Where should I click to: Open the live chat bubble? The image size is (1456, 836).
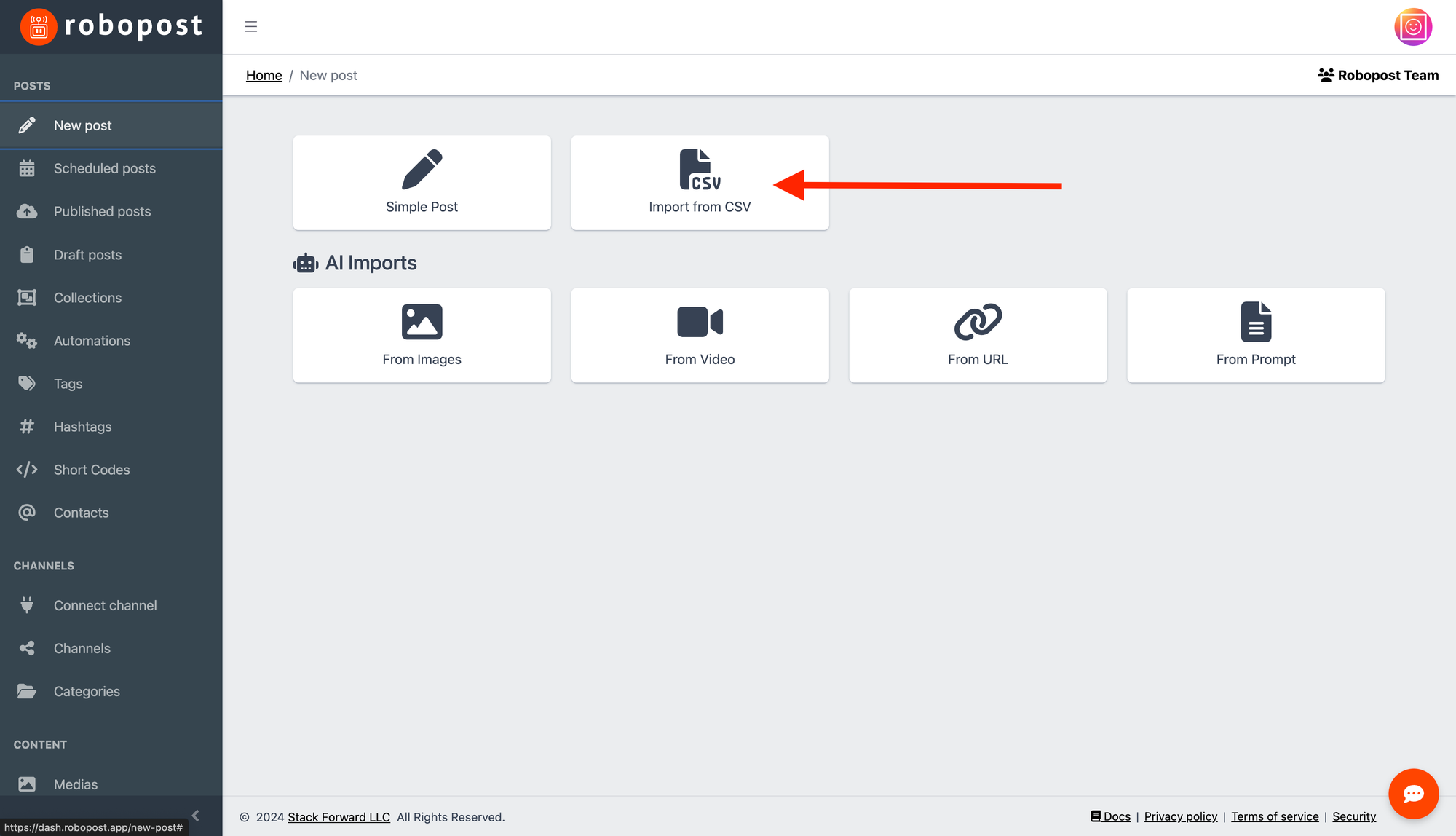pyautogui.click(x=1413, y=794)
